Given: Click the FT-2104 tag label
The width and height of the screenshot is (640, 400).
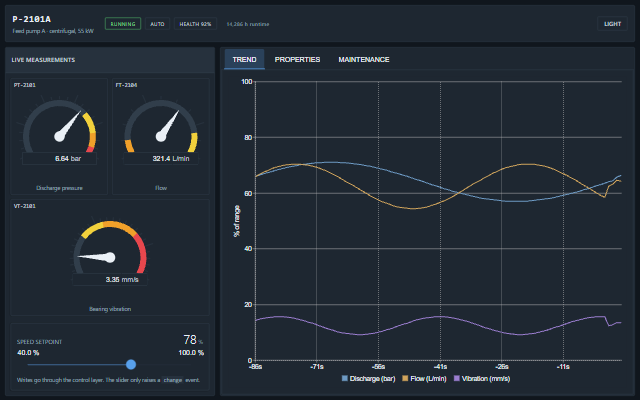Looking at the screenshot, I should pos(127,85).
